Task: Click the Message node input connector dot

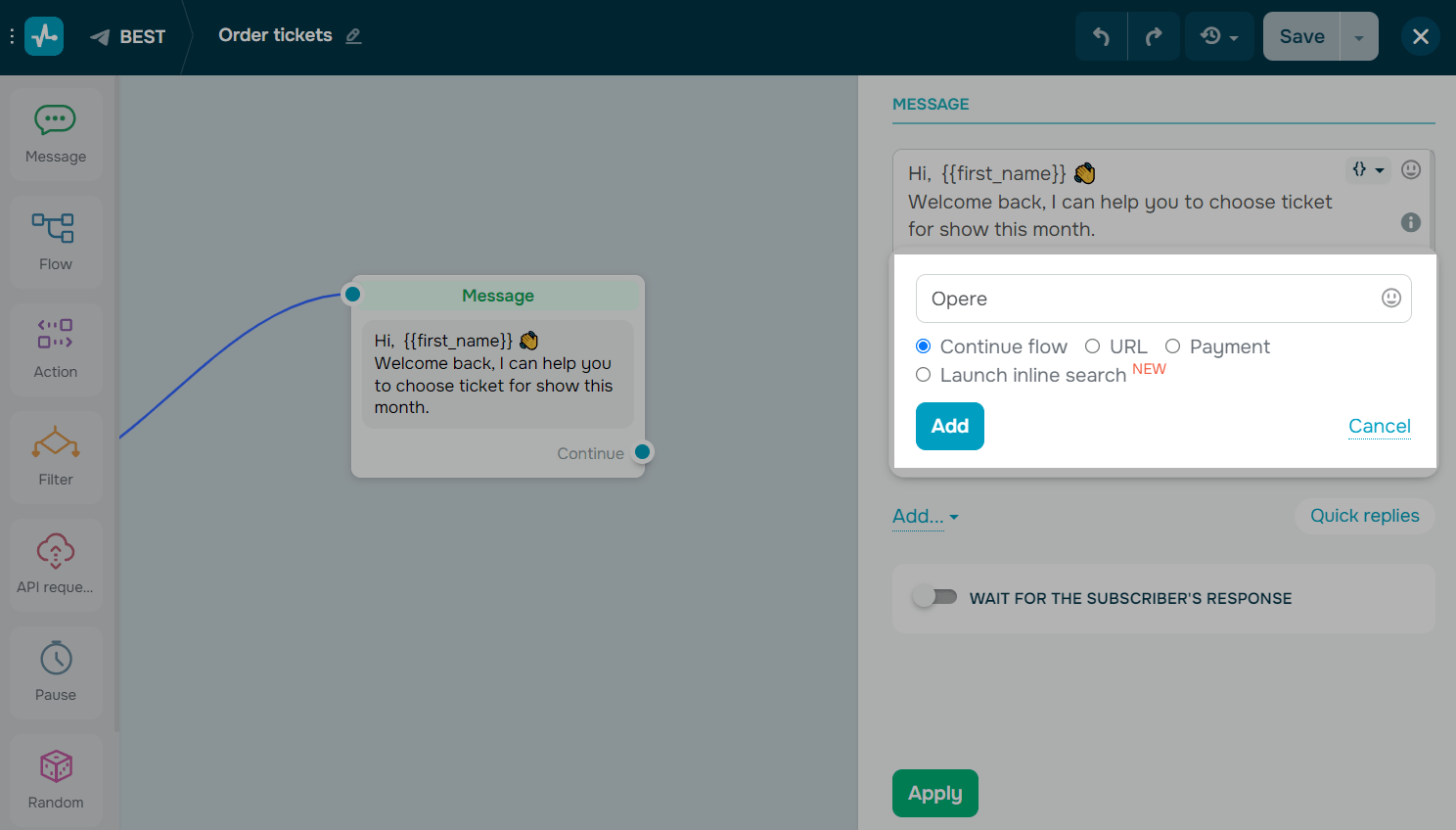Action: [x=352, y=294]
